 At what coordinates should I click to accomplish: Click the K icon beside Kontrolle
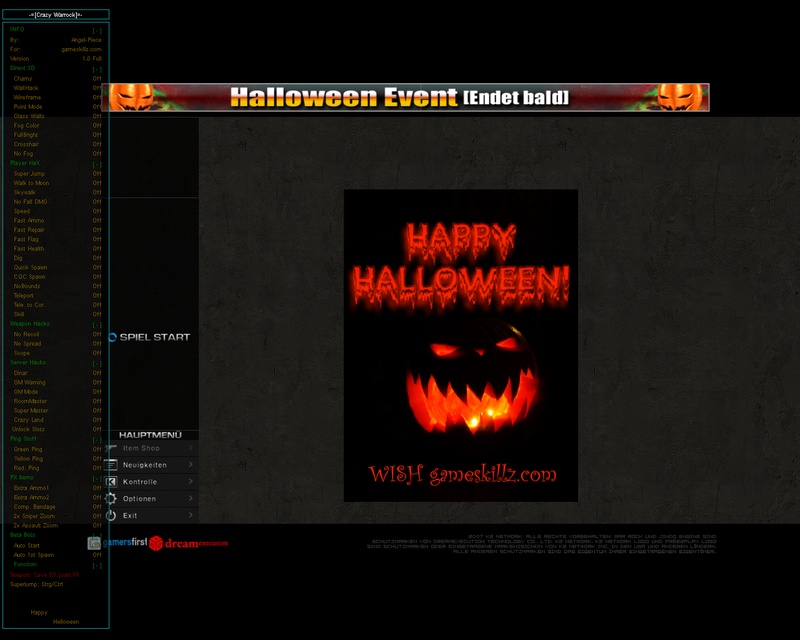click(x=111, y=482)
